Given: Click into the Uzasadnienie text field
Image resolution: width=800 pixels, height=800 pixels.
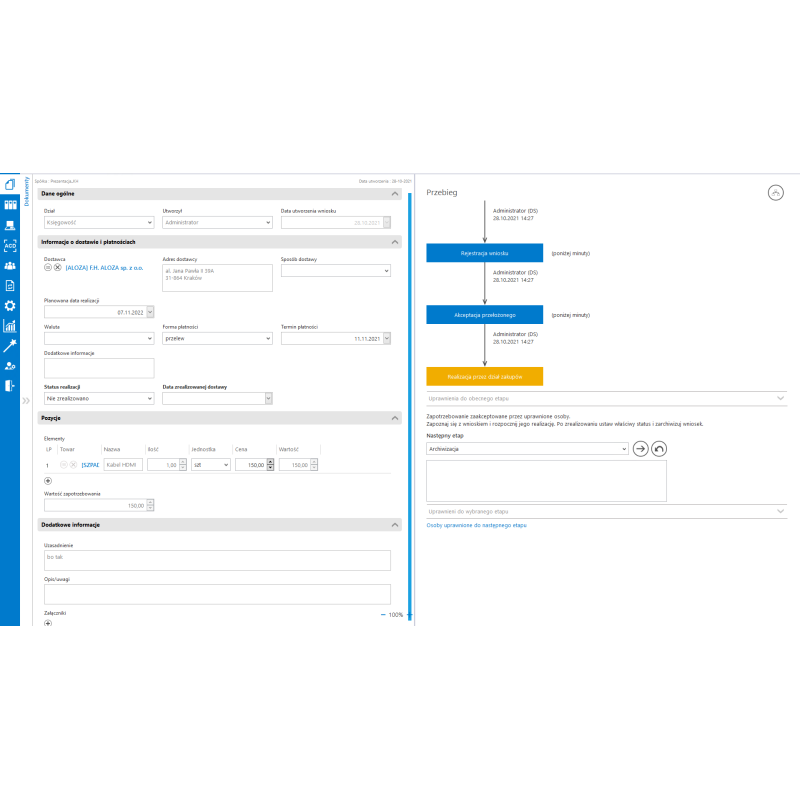Looking at the screenshot, I should (216, 560).
